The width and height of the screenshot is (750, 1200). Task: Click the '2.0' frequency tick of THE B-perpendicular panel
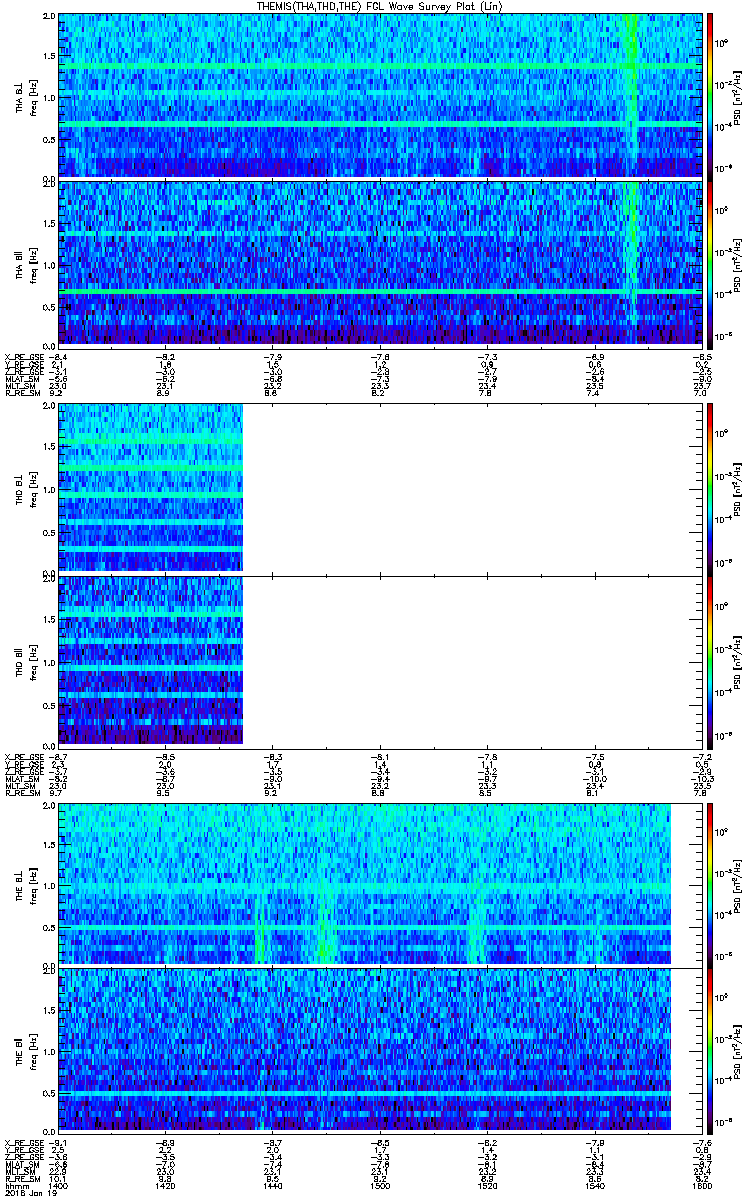(49, 804)
